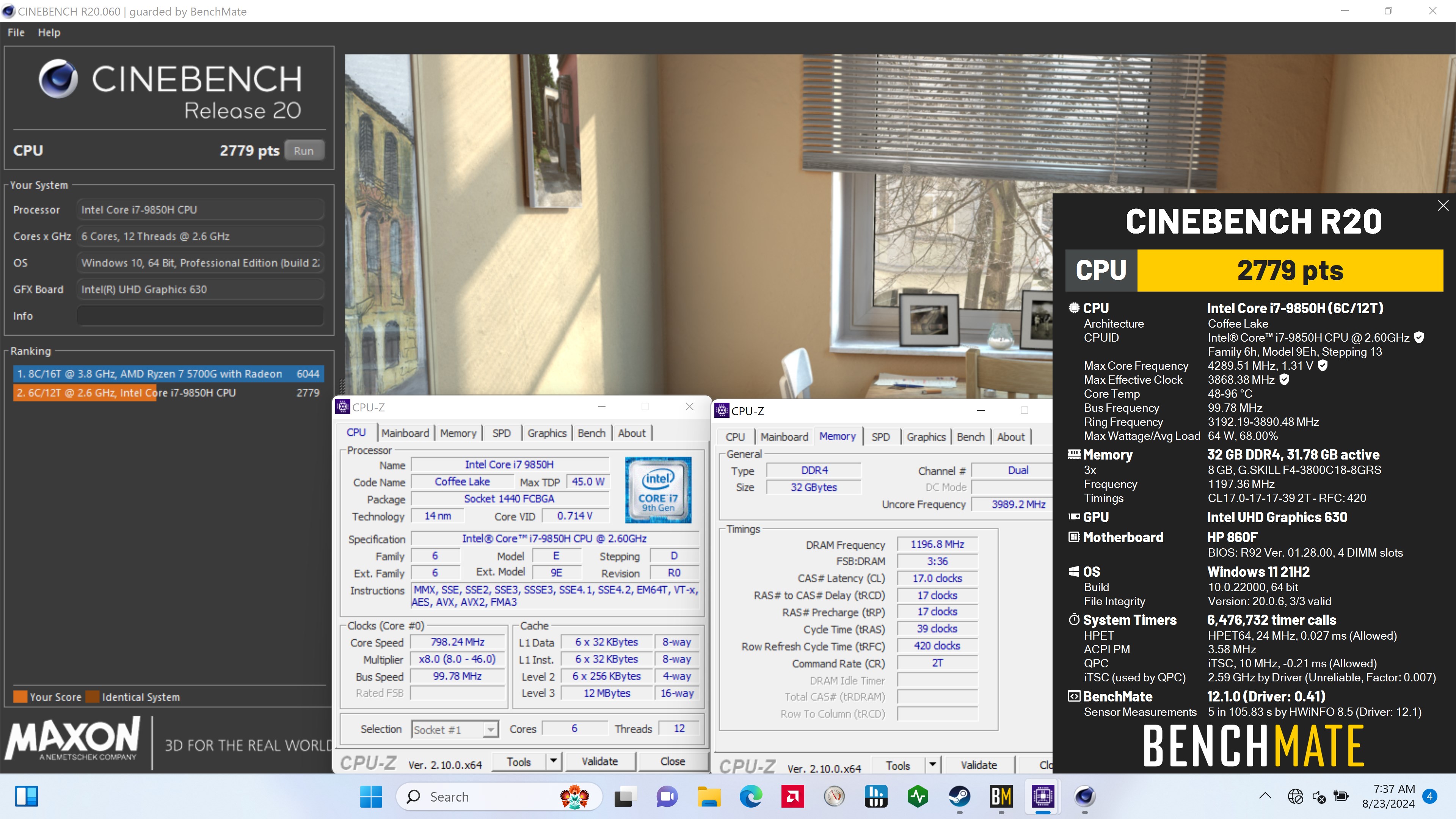The width and height of the screenshot is (1456, 819).
Task: Run the Cinebench CPU test
Action: (303, 151)
